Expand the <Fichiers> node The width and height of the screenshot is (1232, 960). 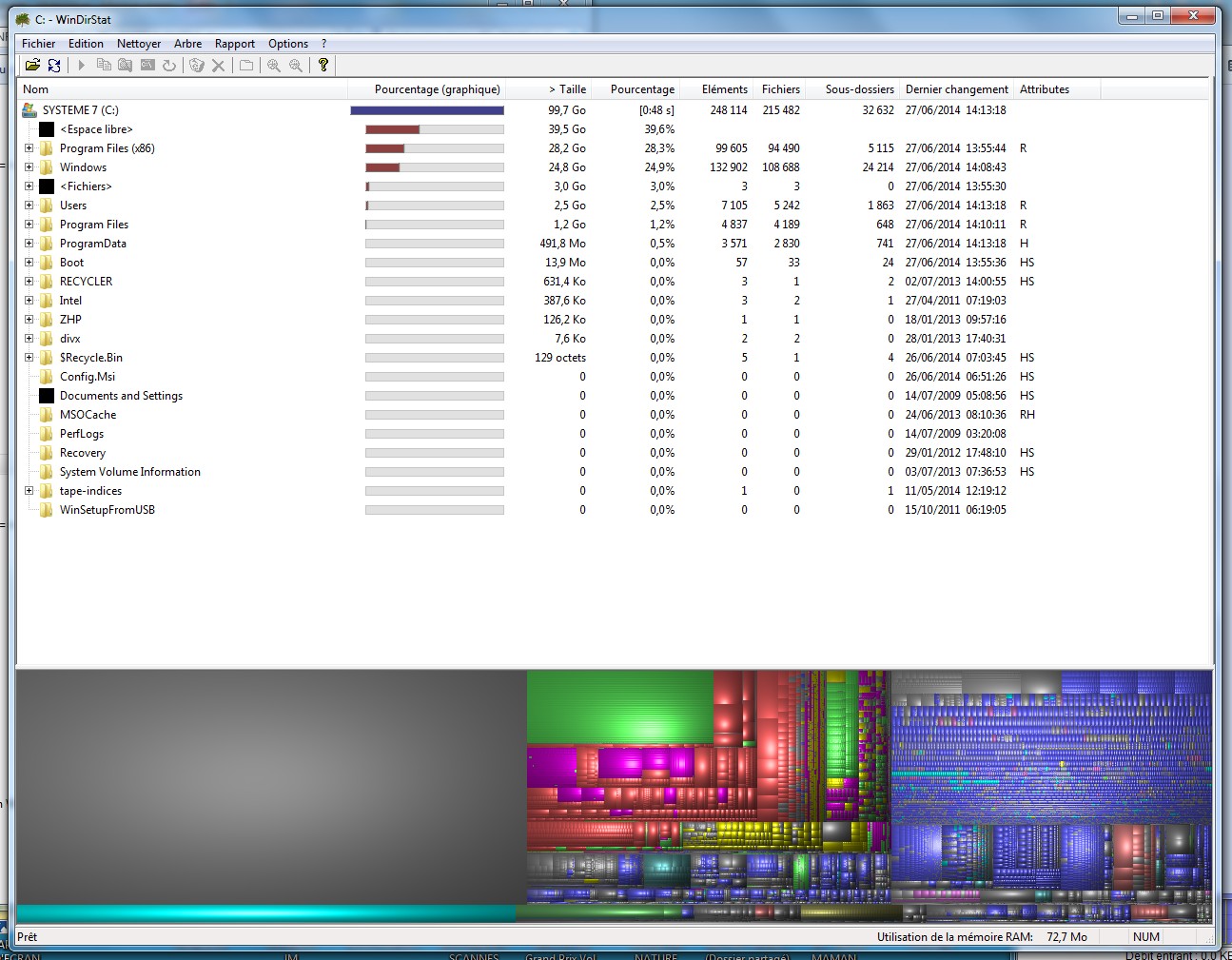(x=29, y=186)
